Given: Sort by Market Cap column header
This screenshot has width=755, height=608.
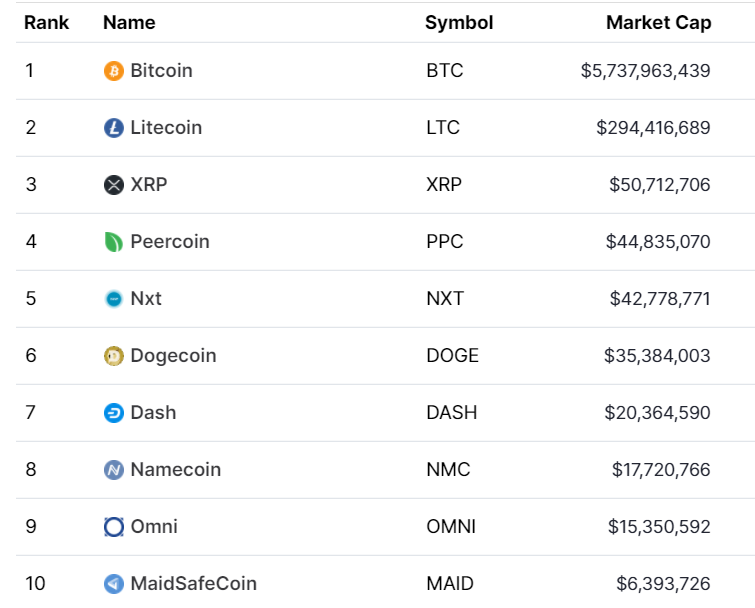Looking at the screenshot, I should point(659,23).
